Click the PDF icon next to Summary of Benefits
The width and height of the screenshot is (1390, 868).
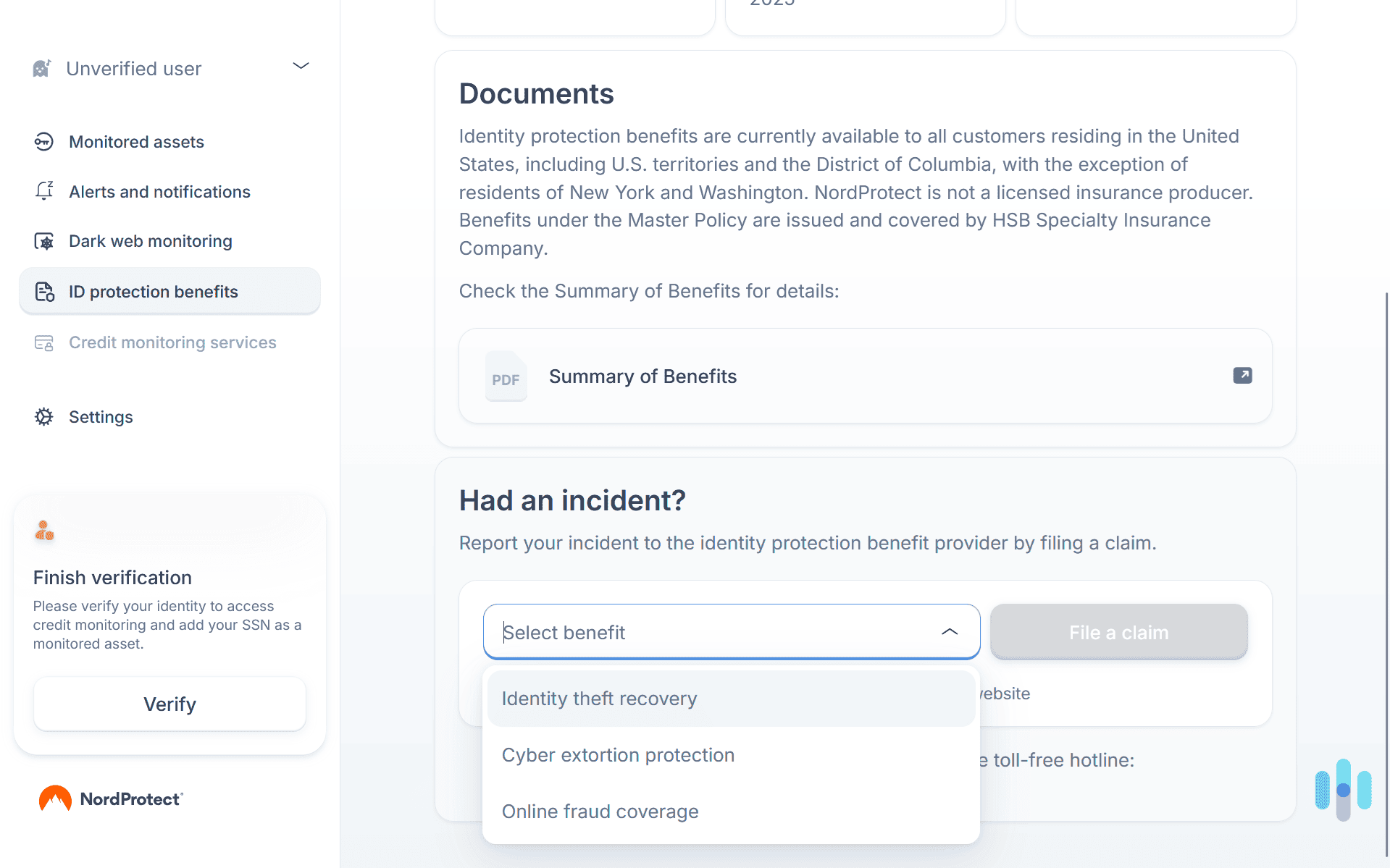[506, 376]
